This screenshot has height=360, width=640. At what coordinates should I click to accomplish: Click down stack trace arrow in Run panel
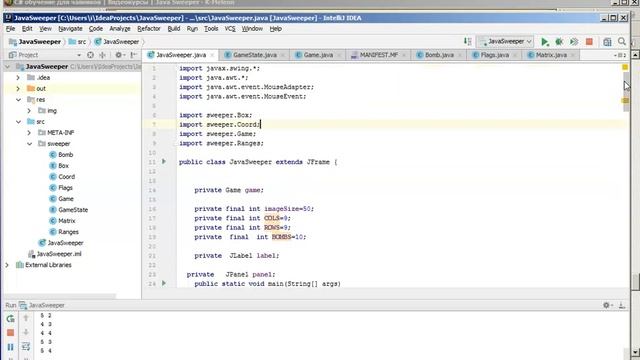pos(26,332)
